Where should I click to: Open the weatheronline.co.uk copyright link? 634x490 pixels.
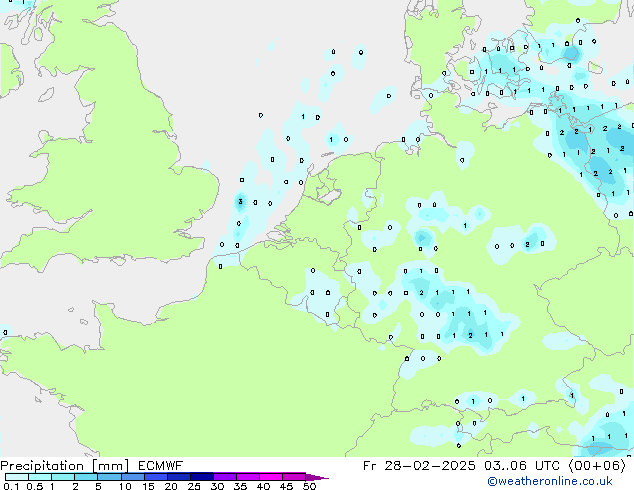pos(550,481)
